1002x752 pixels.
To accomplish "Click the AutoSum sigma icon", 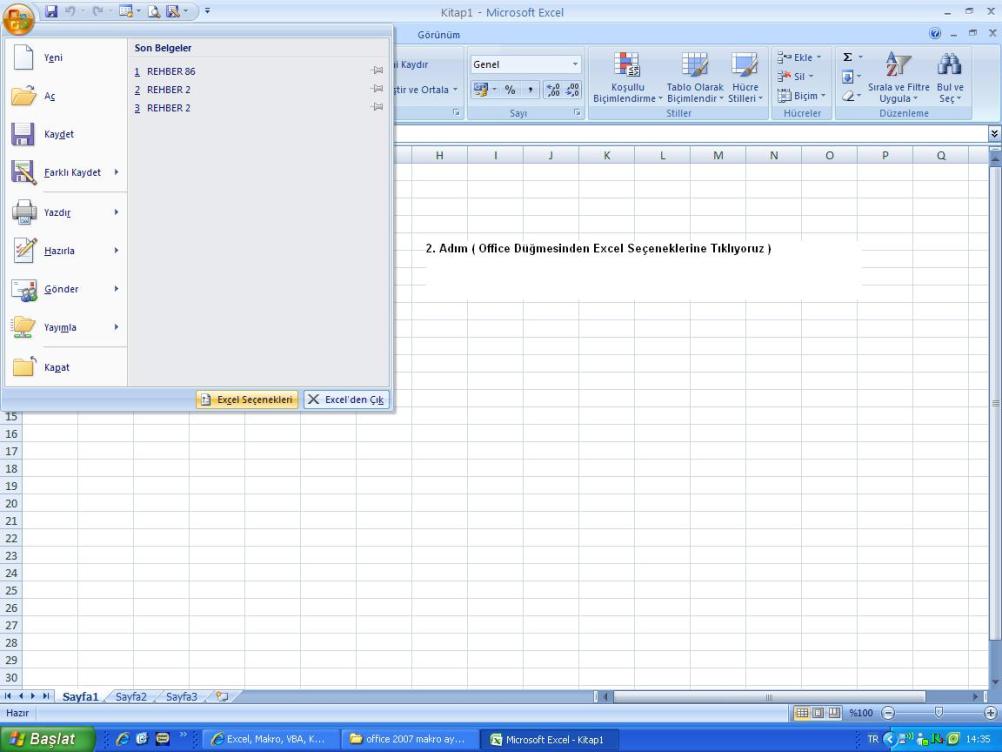I will tap(847, 58).
